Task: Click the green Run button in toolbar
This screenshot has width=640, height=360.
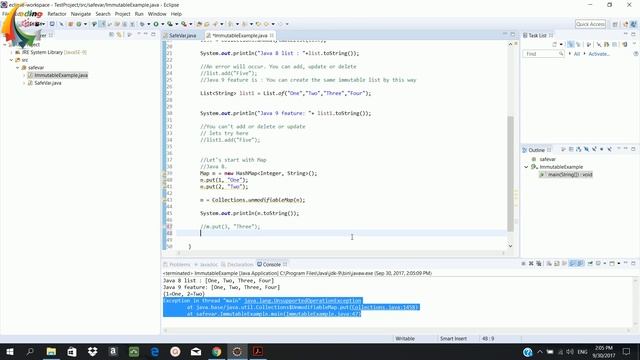Action: point(156,24)
